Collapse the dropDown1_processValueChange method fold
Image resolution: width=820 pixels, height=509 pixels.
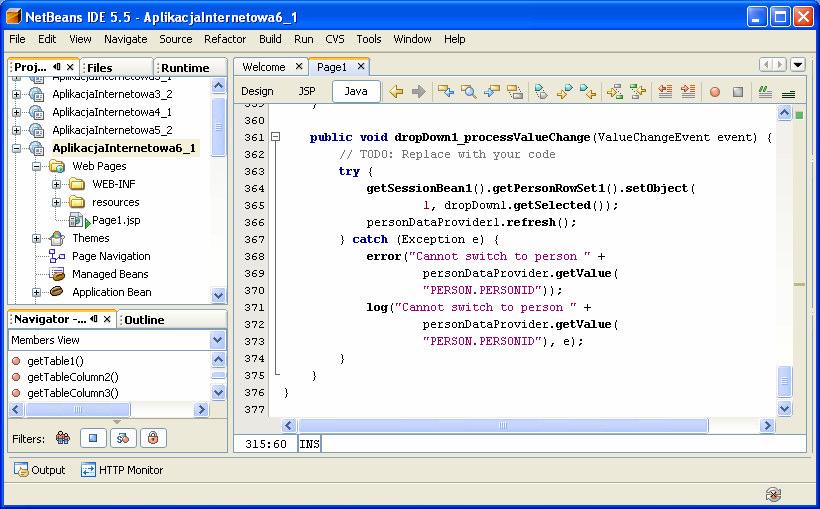click(276, 137)
